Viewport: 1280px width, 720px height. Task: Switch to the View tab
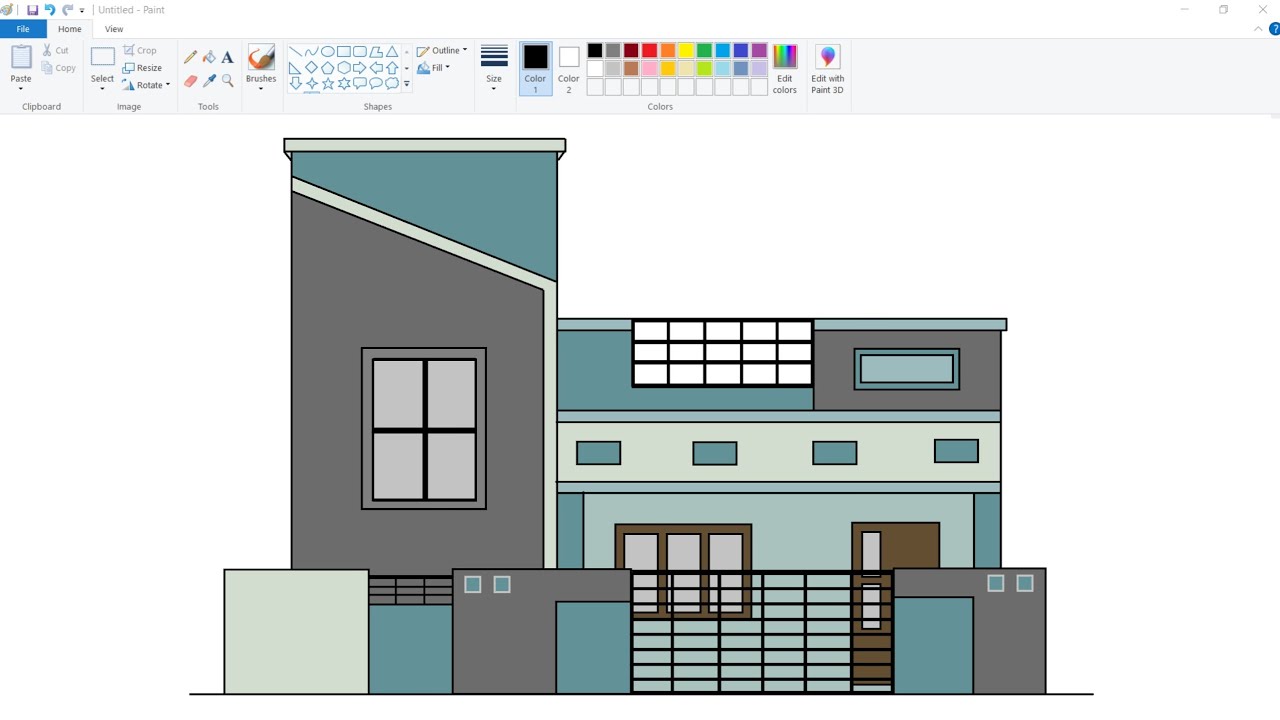(114, 29)
